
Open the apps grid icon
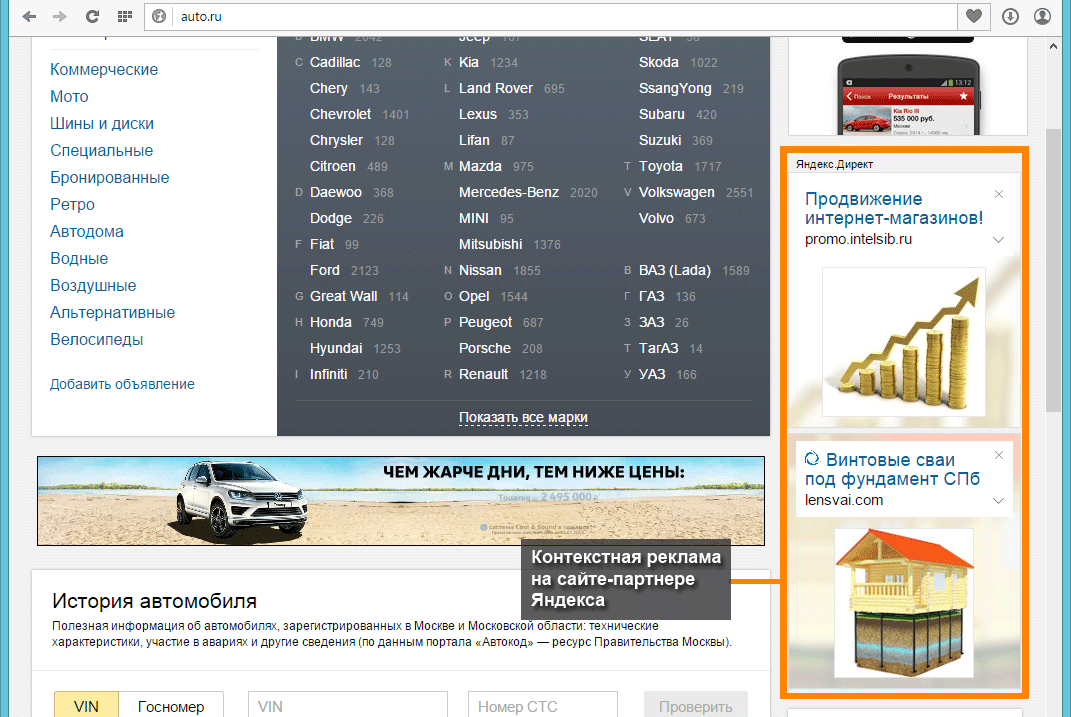[x=124, y=16]
